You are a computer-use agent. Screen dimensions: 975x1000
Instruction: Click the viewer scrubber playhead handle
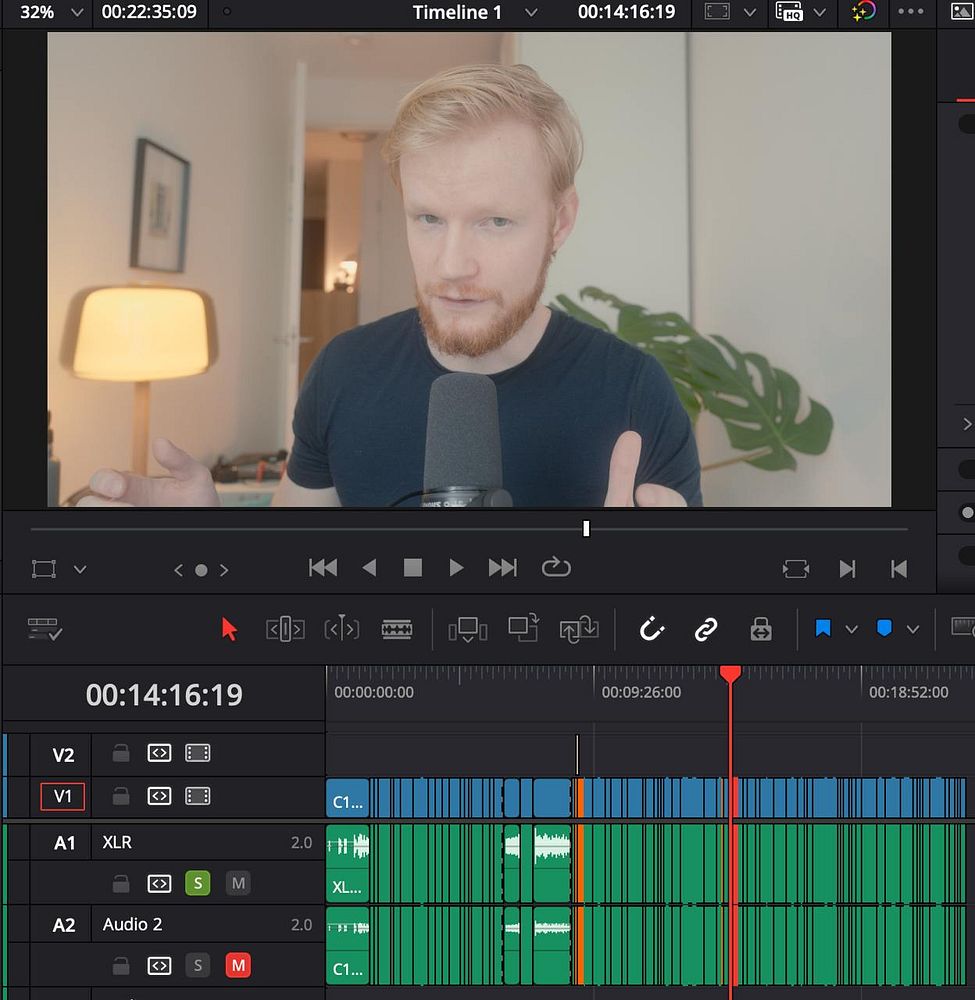[x=586, y=529]
